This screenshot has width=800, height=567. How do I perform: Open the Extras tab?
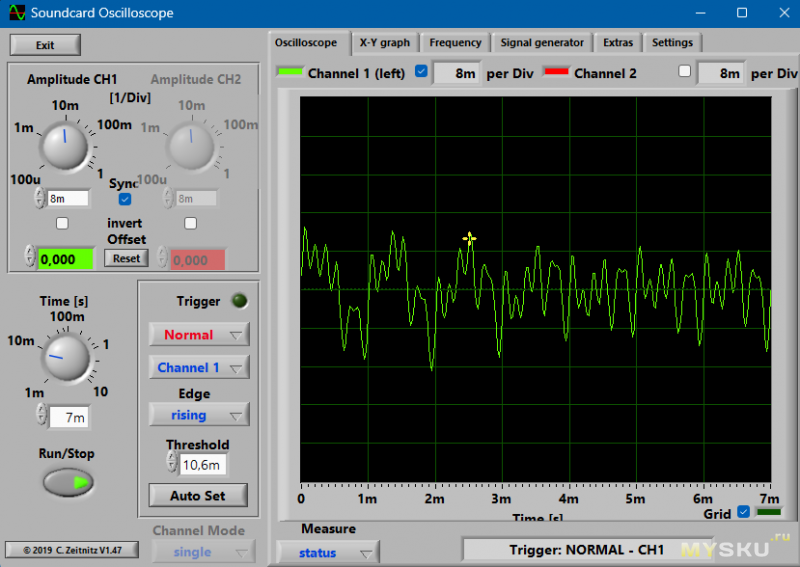pyautogui.click(x=618, y=43)
